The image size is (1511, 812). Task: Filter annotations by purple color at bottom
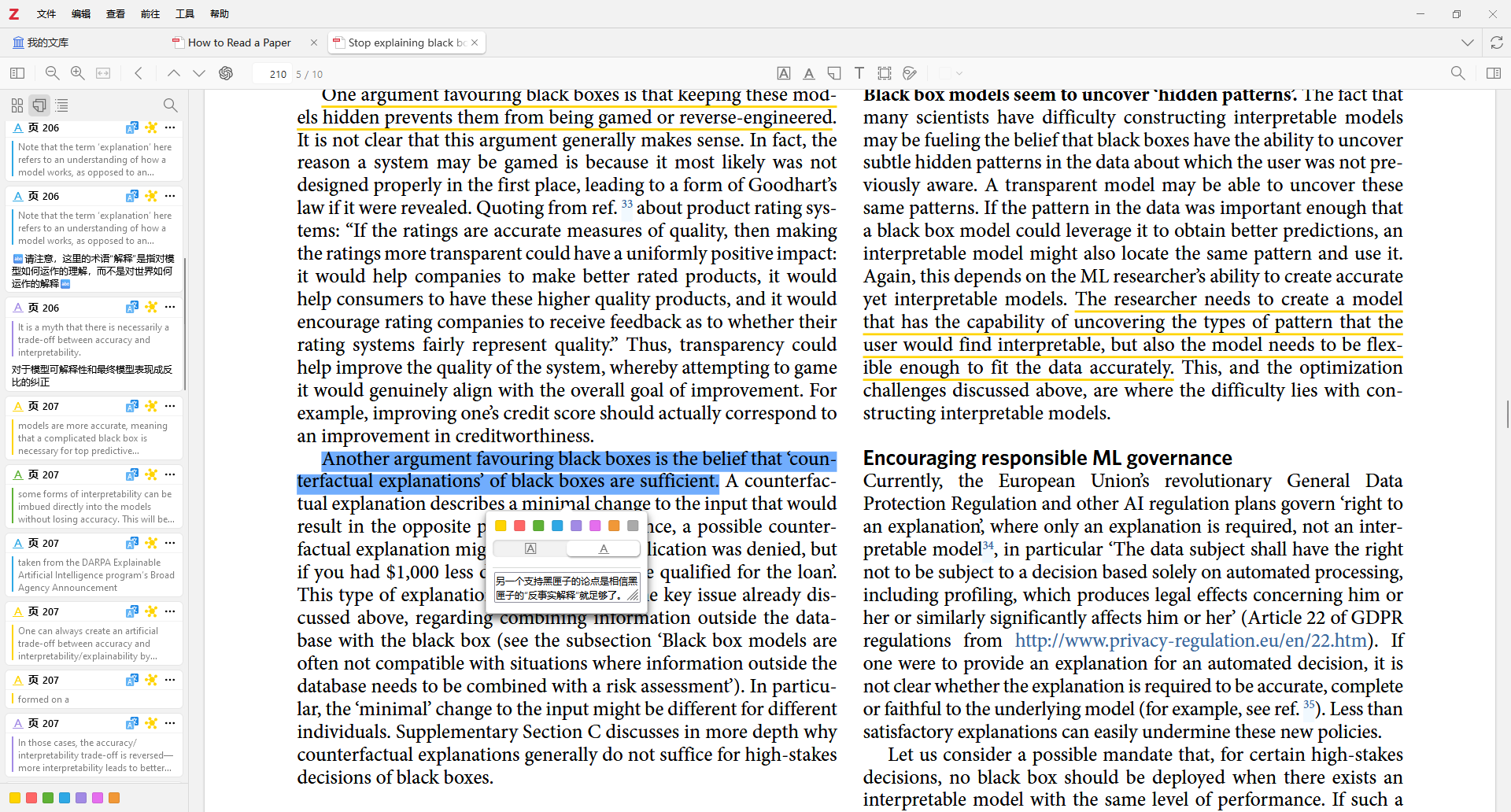[x=81, y=798]
